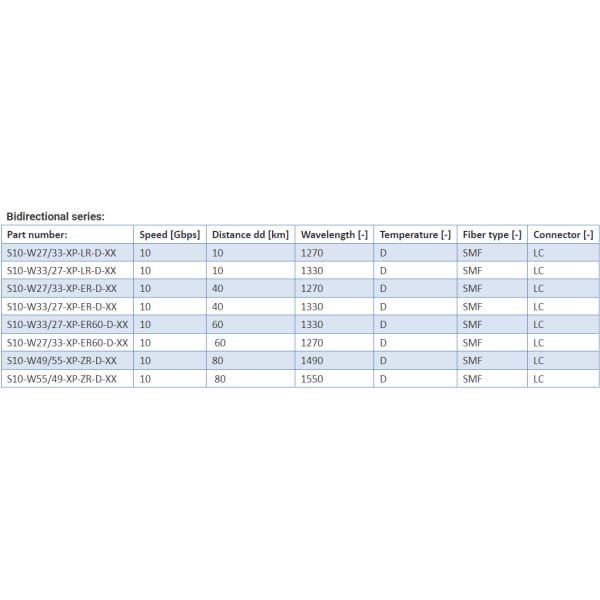This screenshot has width=600, height=600.
Task: Click the 'Connector [-]' column header
Action: (563, 235)
